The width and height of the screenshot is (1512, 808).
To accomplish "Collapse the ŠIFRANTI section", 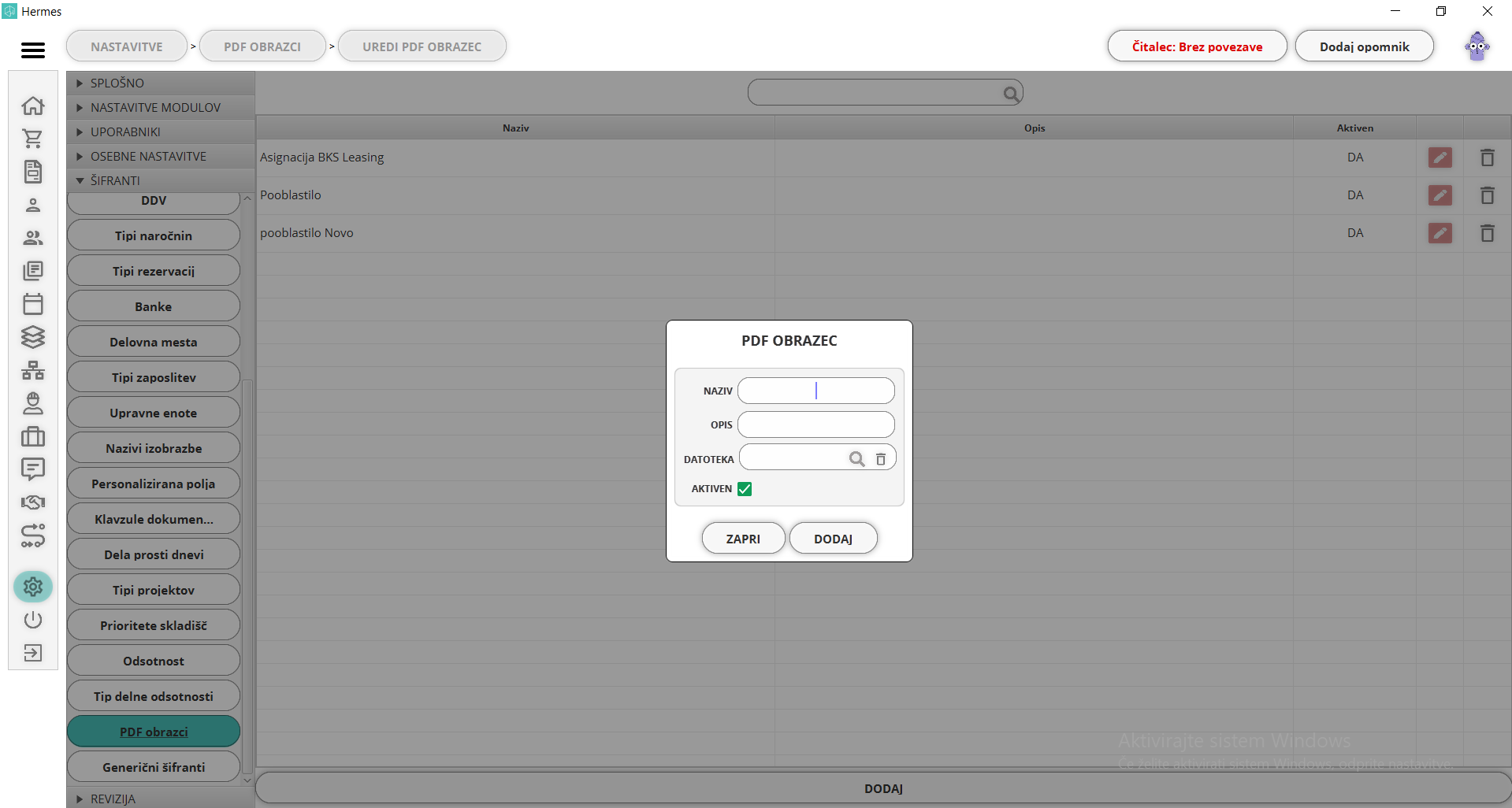I will point(161,180).
